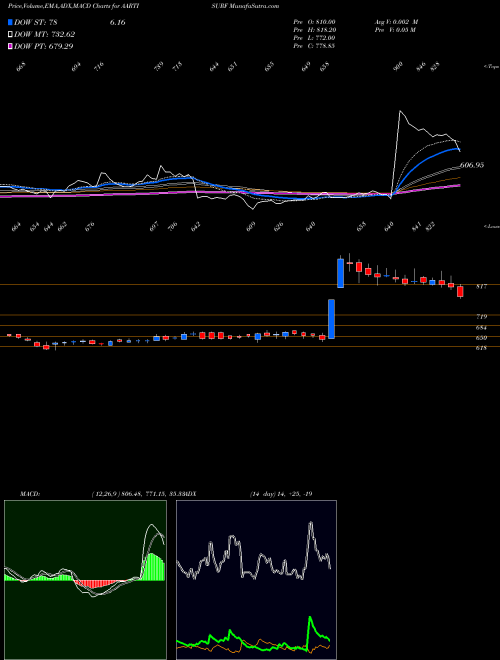Click the white DOW MT legend swatch
This screenshot has height=660, width=500.
11,35
